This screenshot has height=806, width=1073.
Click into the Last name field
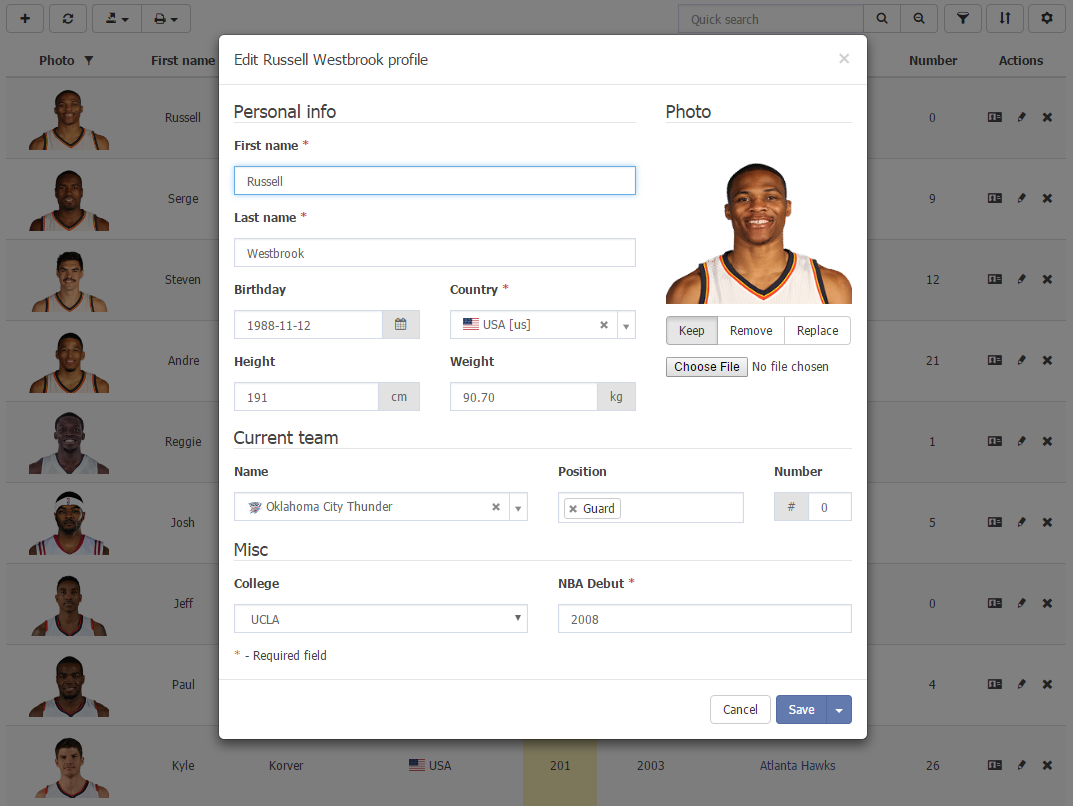[x=434, y=253]
